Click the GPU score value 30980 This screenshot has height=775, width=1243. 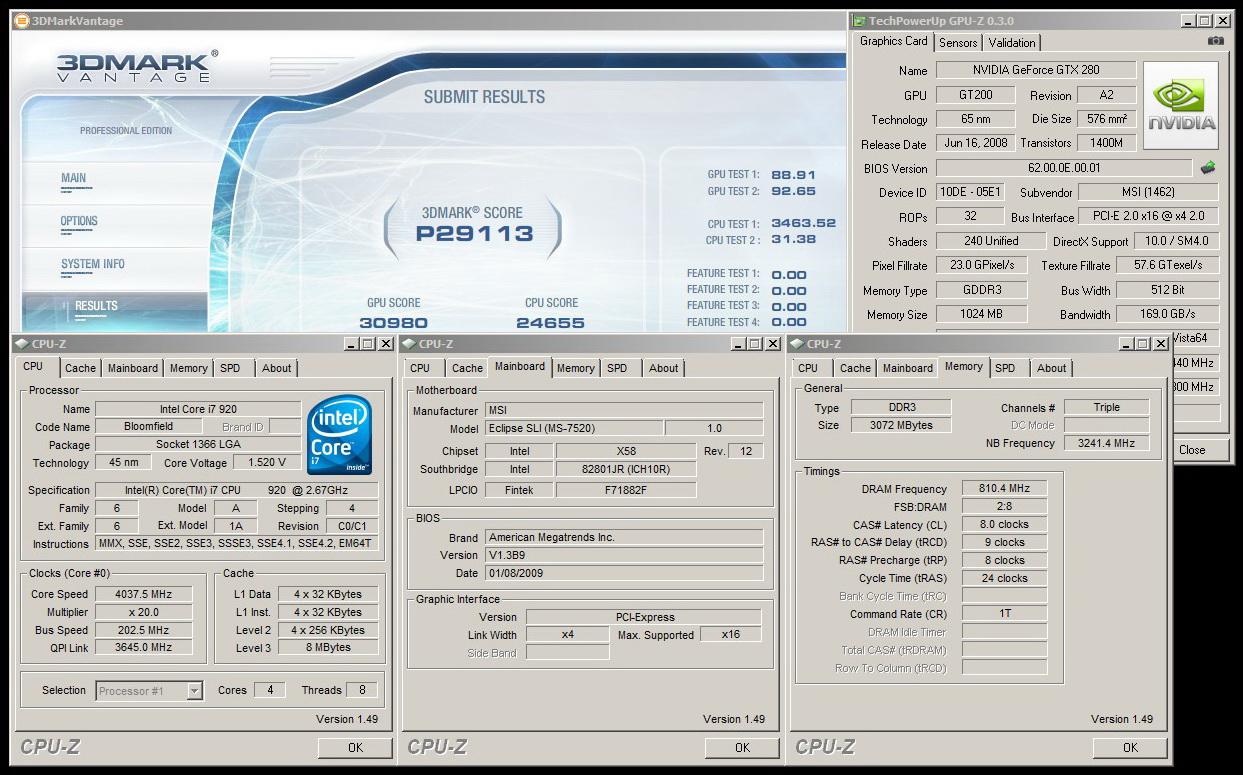393,322
